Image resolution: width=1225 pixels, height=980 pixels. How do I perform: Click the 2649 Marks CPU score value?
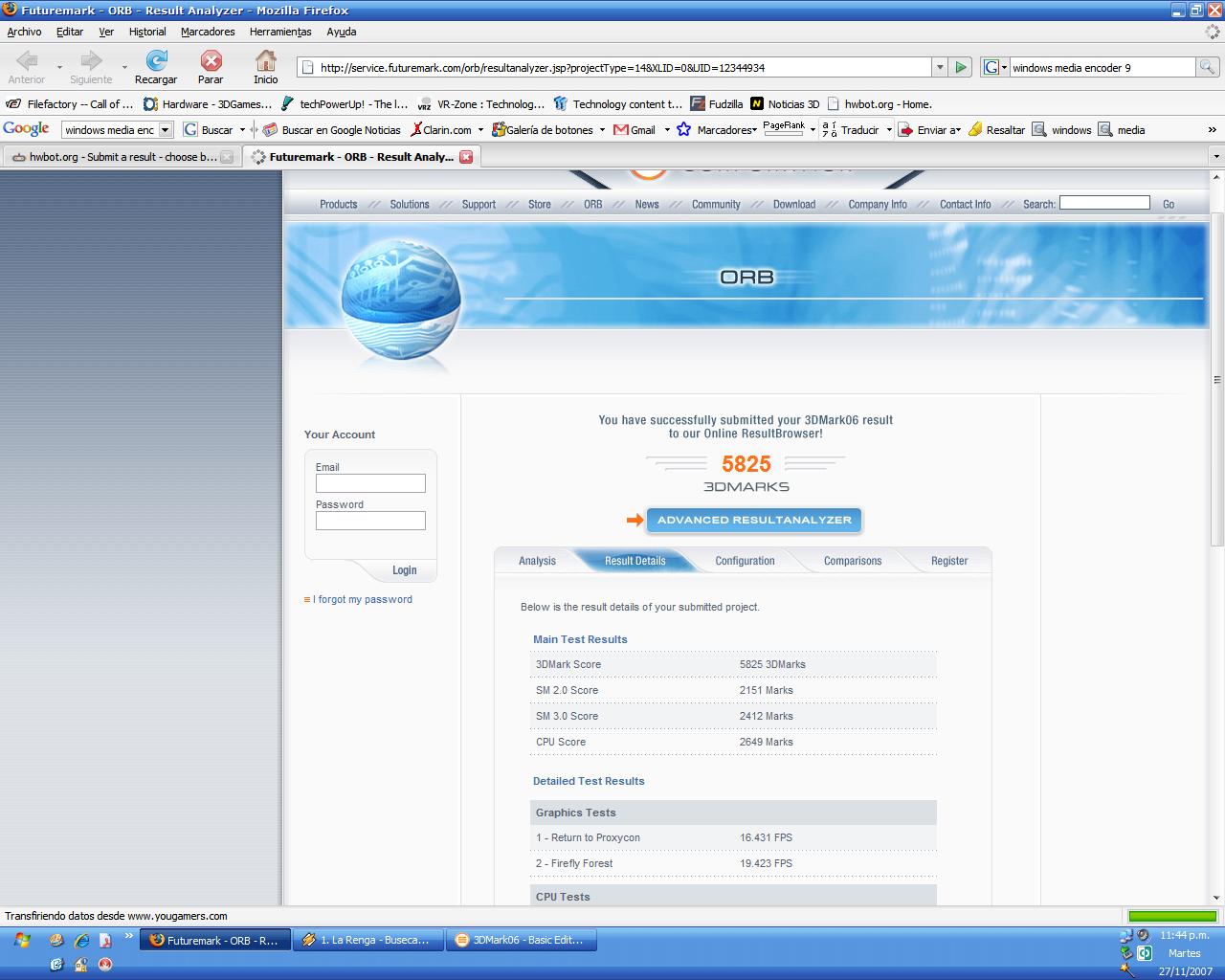click(x=766, y=742)
